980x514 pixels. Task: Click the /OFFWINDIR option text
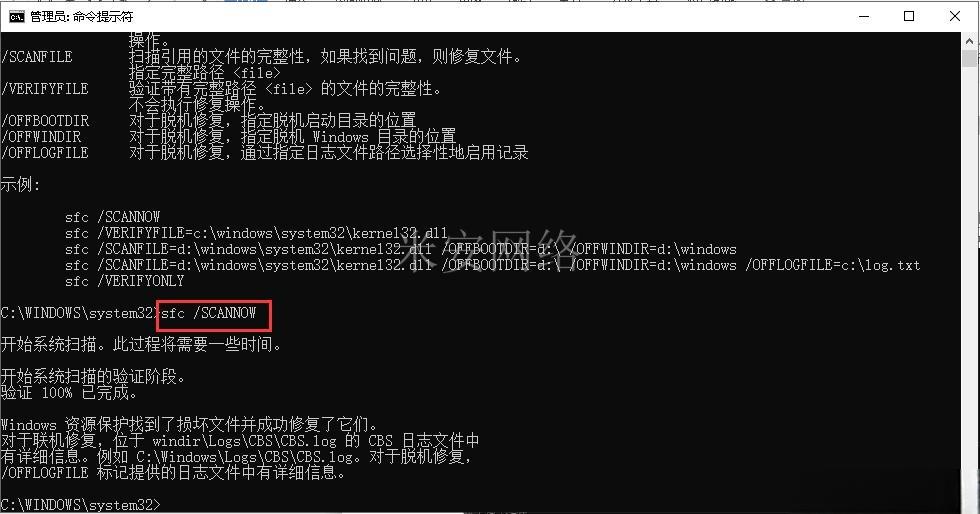41,136
